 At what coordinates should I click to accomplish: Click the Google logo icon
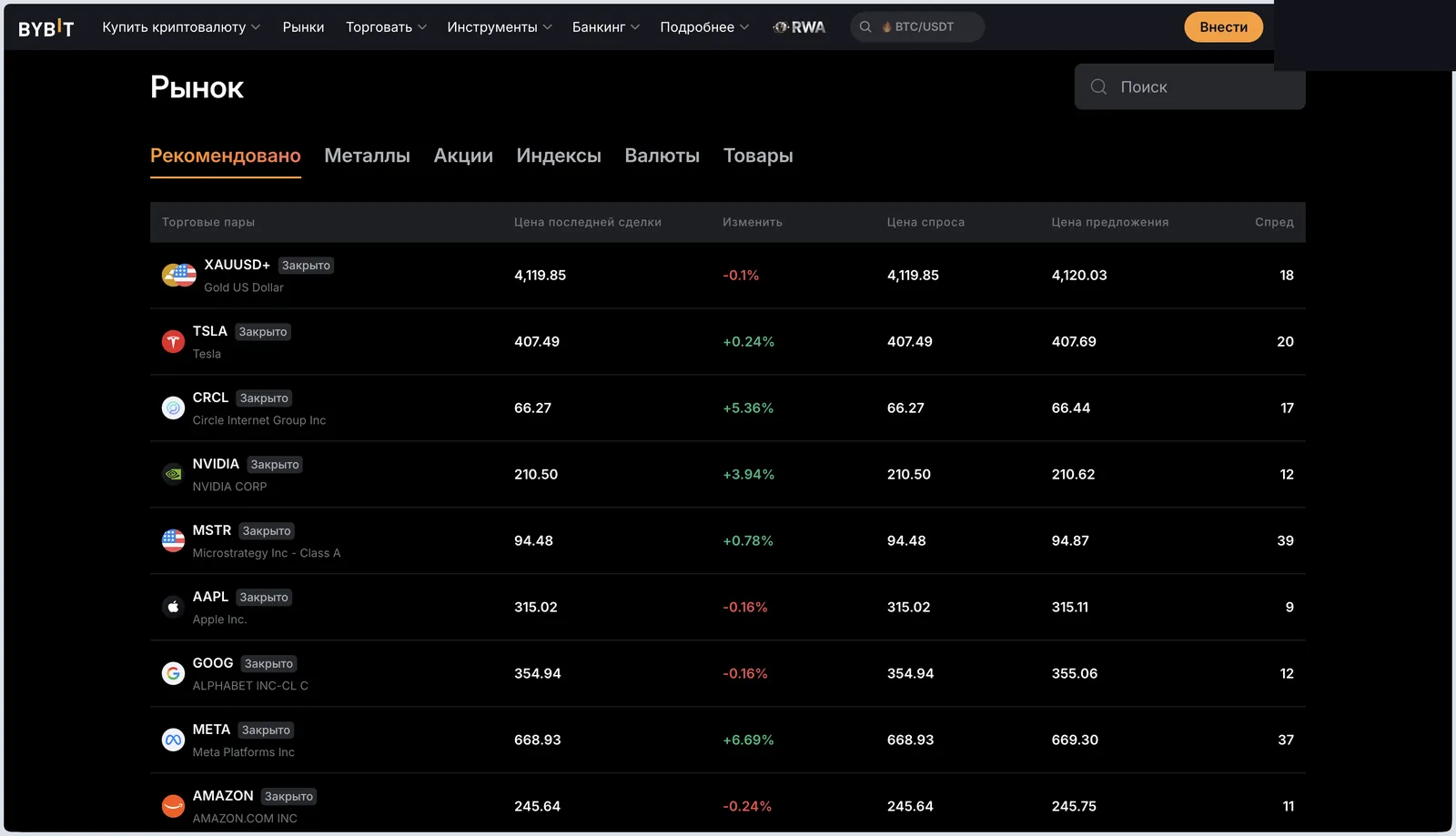click(x=173, y=673)
